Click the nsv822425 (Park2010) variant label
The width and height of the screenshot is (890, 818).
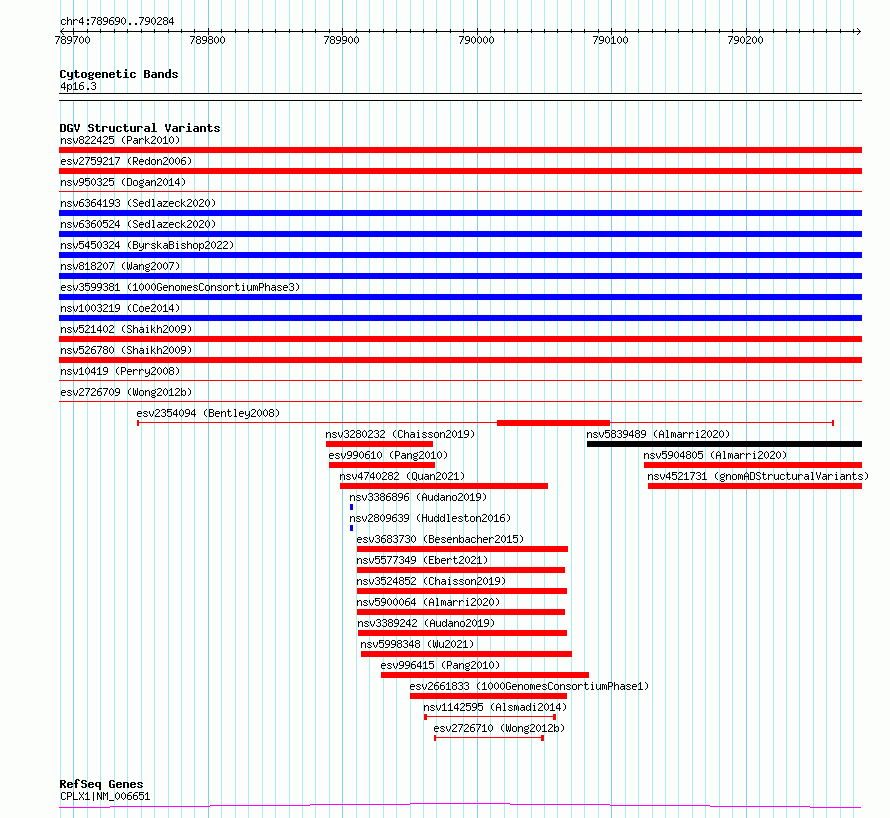tap(120, 140)
